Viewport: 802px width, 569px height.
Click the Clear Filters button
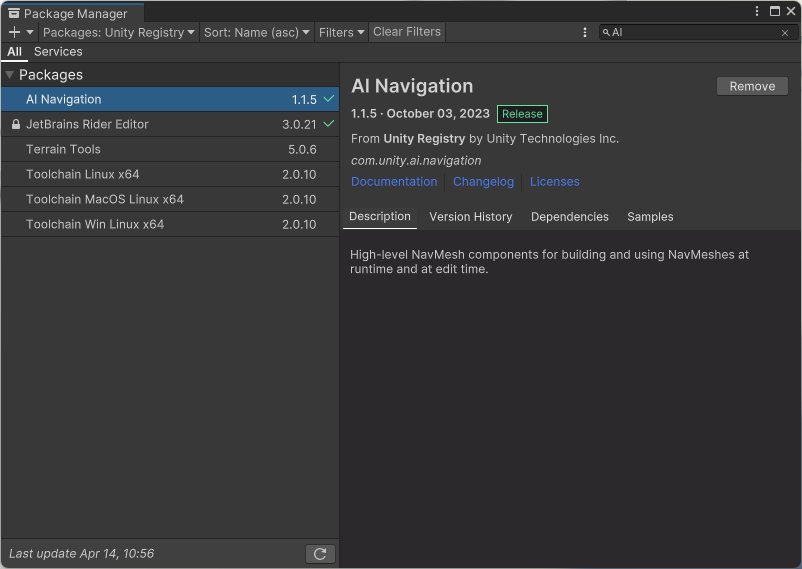[407, 32]
